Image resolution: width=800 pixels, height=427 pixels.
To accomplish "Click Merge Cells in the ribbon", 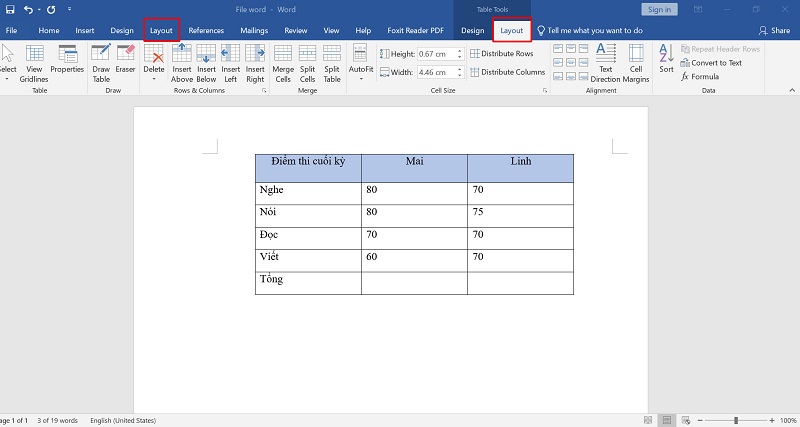I will (283, 63).
